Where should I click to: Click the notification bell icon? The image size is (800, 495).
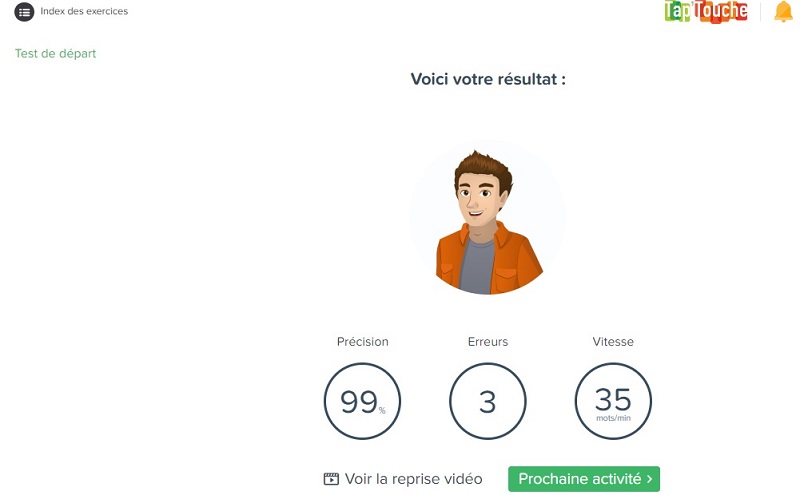(783, 12)
